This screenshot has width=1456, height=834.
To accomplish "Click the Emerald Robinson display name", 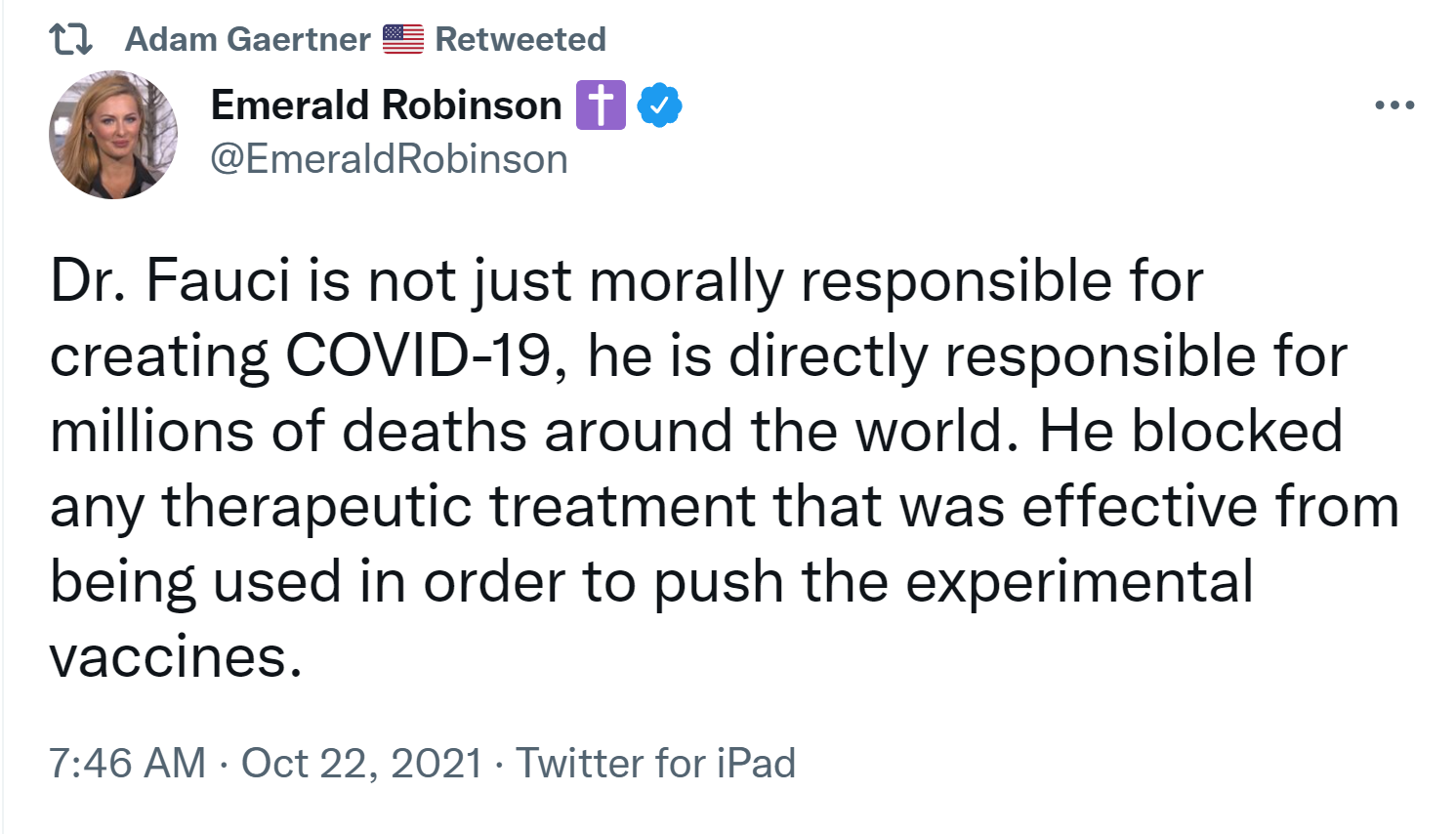I will (386, 105).
